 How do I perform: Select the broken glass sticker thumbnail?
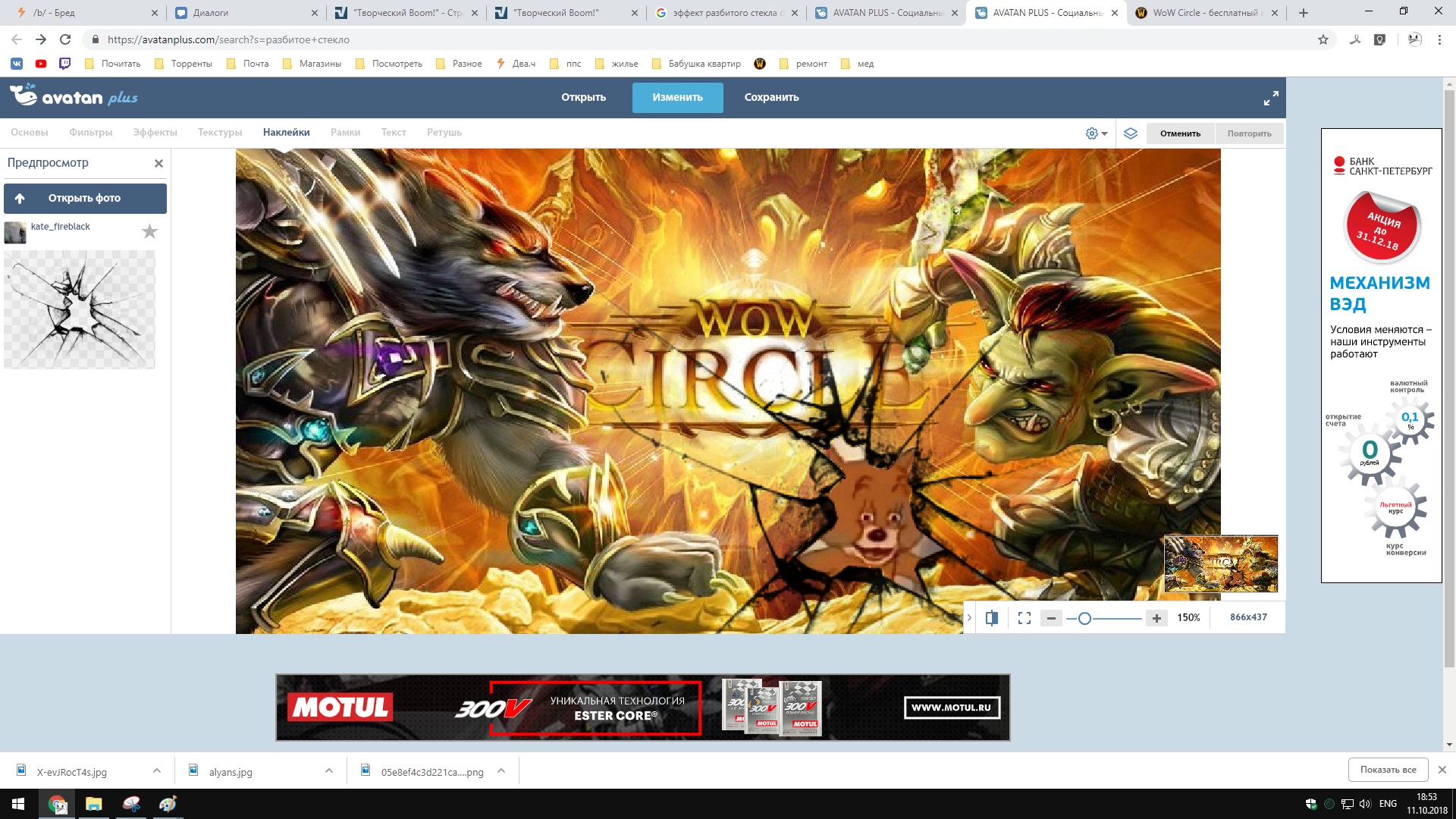[80, 309]
